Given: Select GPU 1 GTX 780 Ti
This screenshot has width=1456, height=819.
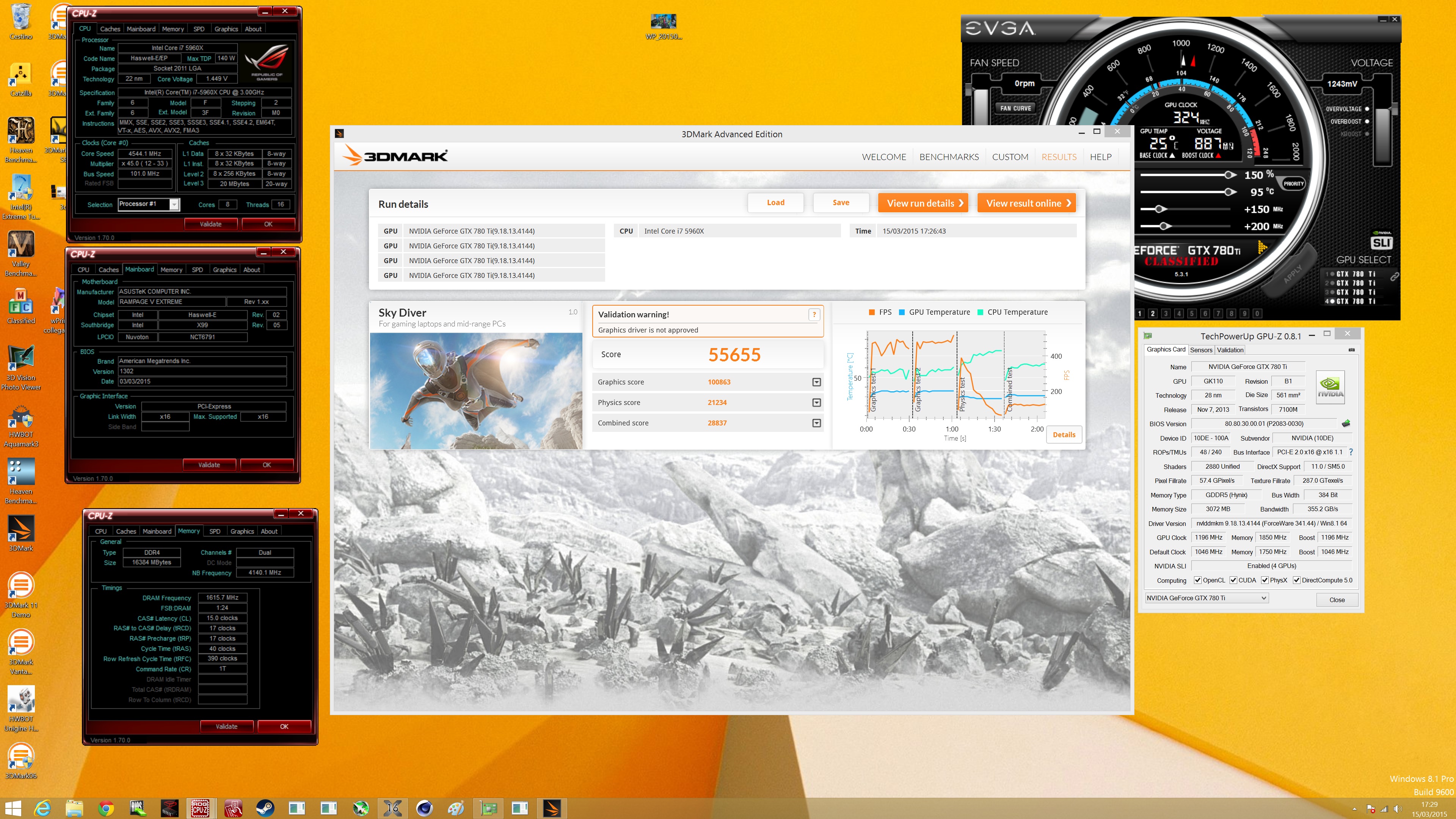Looking at the screenshot, I should click(1351, 274).
